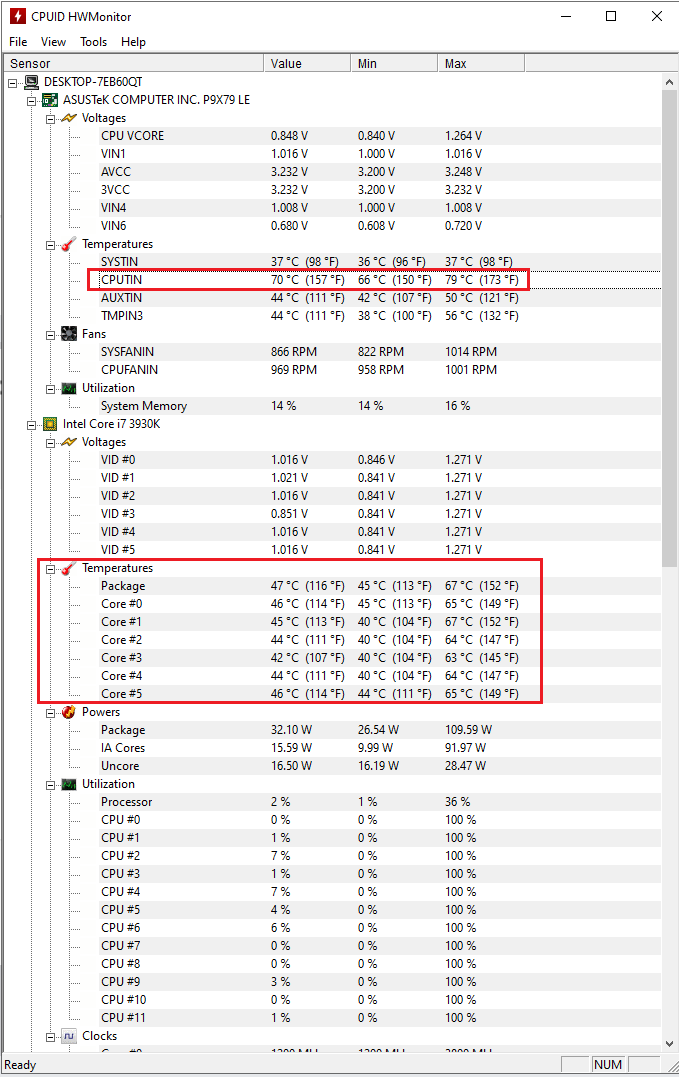Collapse the Intel Core i7 3930K tree
Image resolution: width=679 pixels, height=1077 pixels.
32,424
